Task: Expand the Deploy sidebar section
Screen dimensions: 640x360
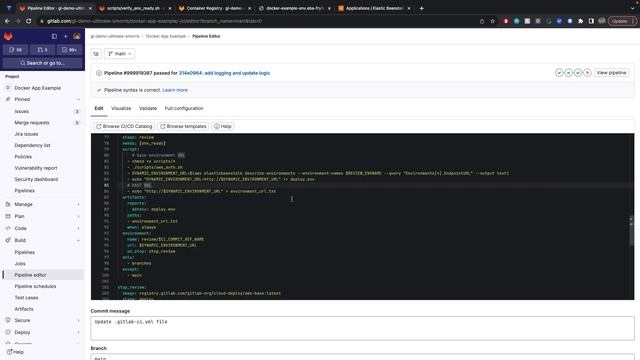Action: pyautogui.click(x=42, y=332)
